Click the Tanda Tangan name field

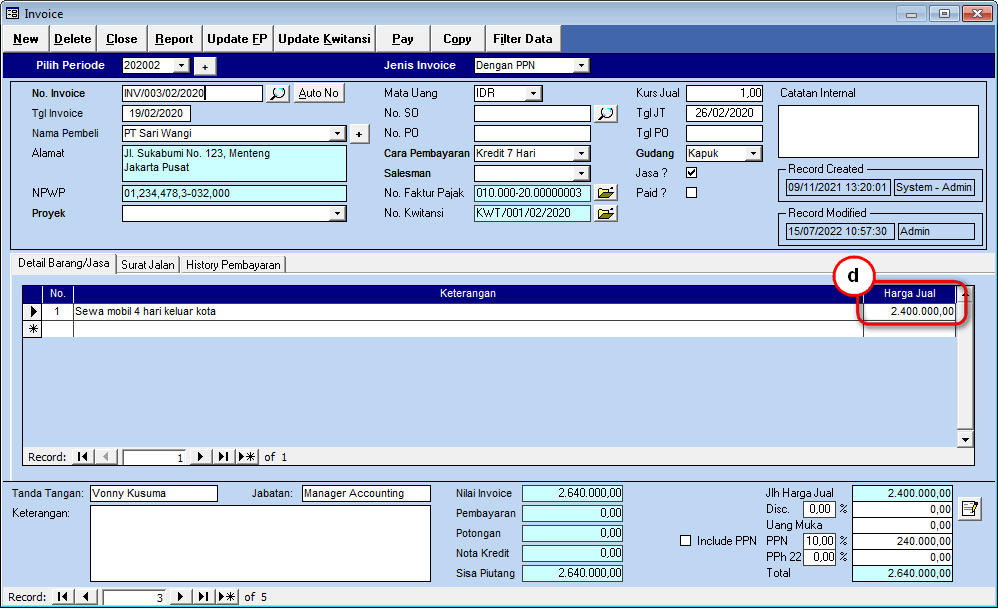pos(153,493)
